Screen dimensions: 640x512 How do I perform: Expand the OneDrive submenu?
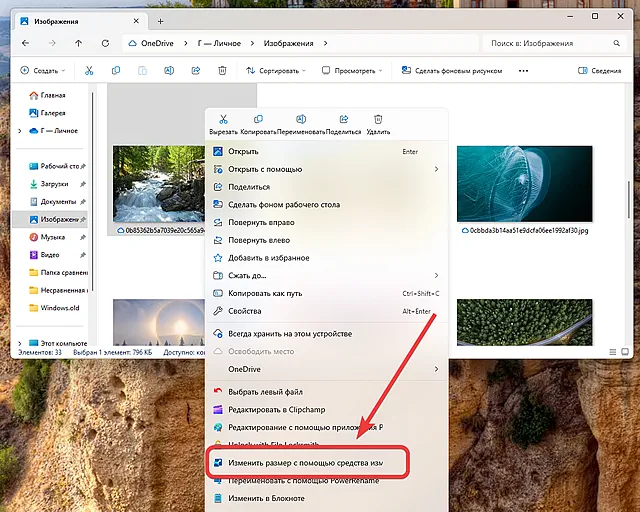pos(436,369)
